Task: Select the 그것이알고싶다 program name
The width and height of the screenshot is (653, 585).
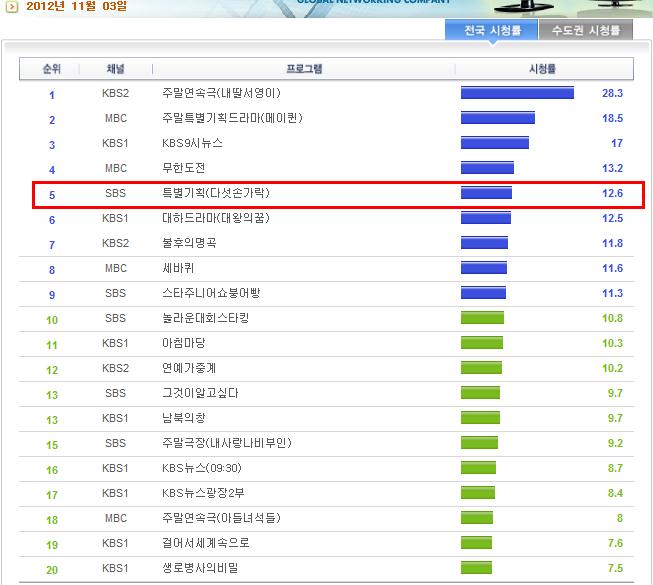Action: pyautogui.click(x=200, y=393)
